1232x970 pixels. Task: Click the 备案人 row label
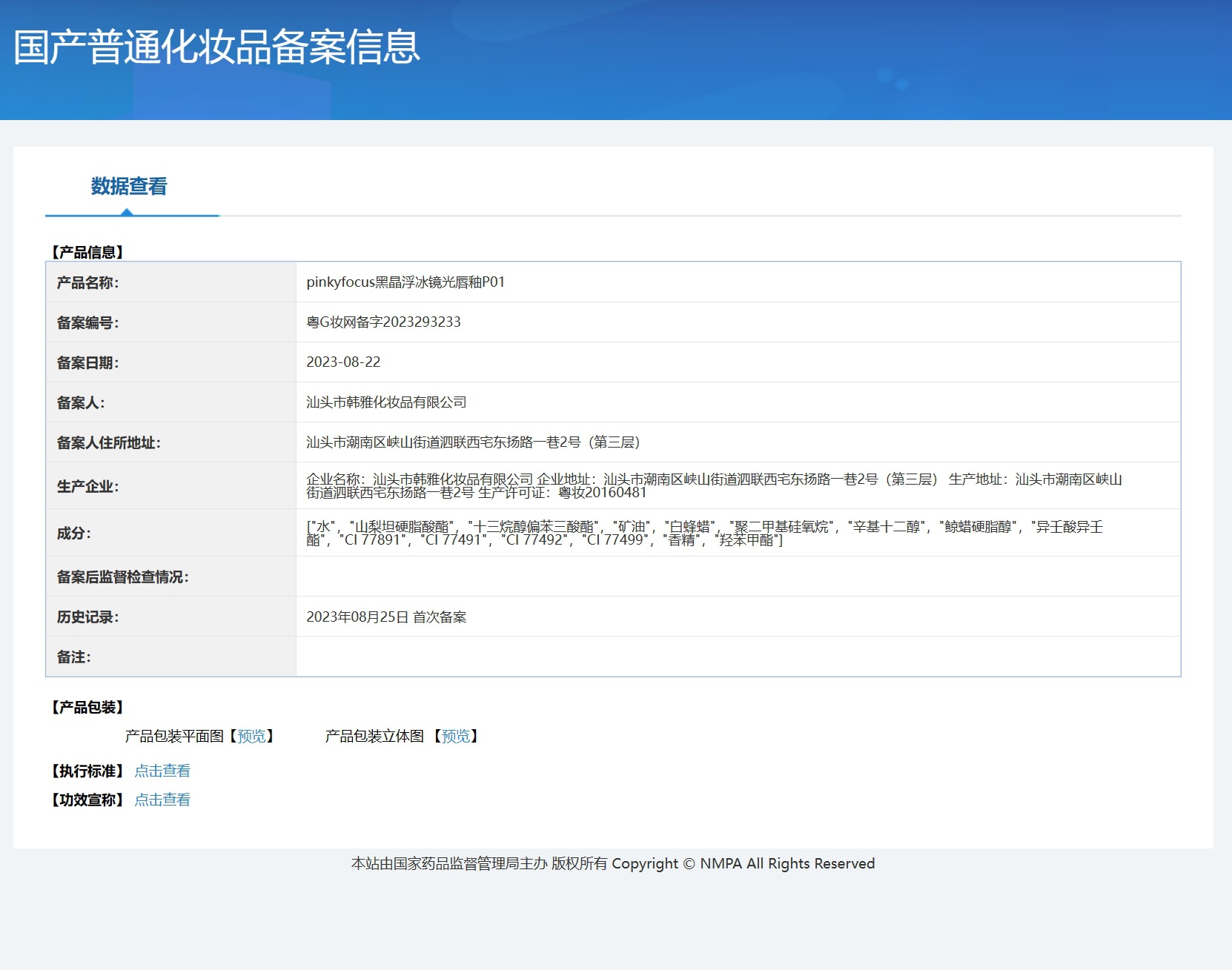click(x=81, y=402)
